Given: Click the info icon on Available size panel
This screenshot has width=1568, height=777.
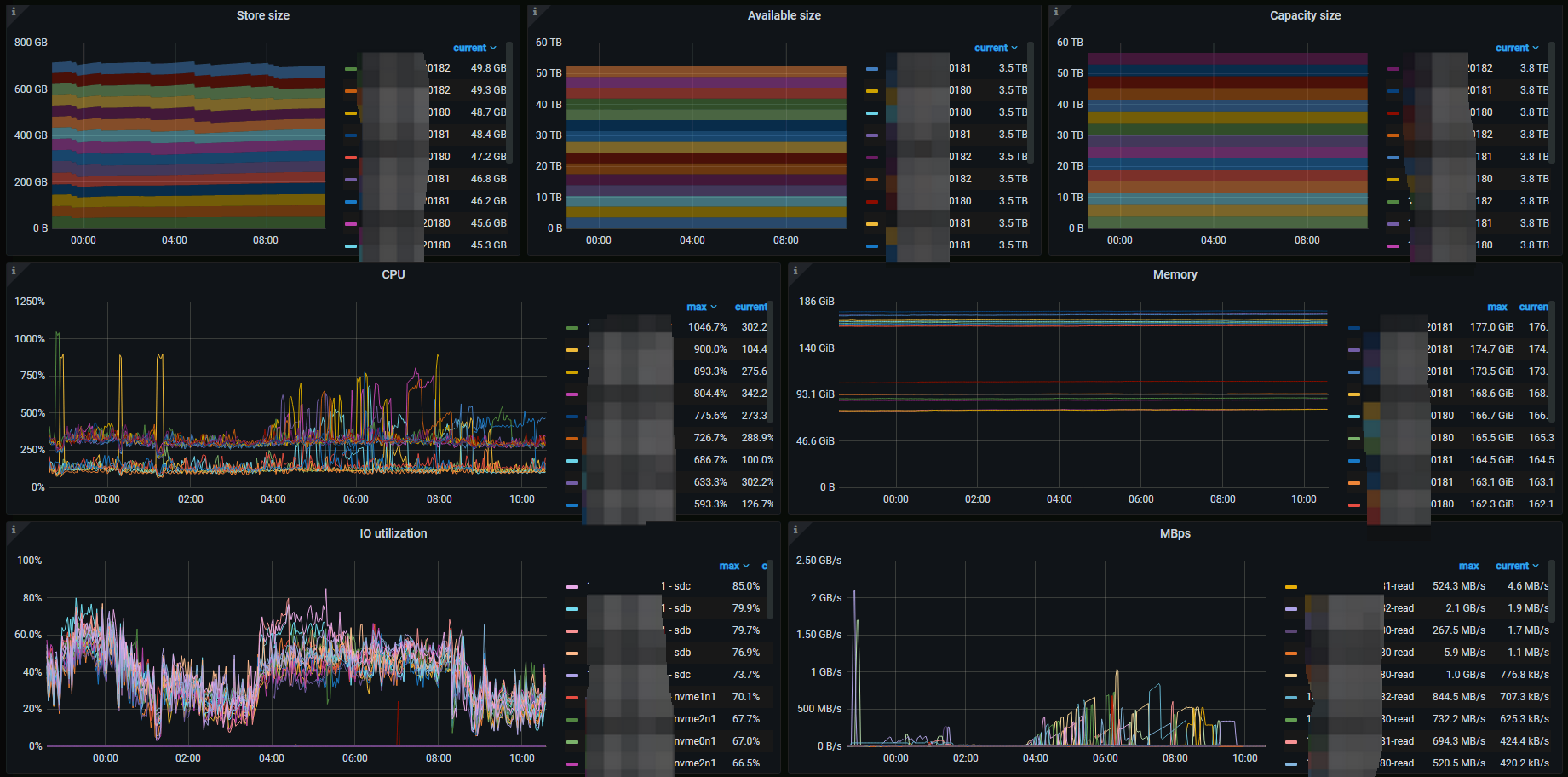Looking at the screenshot, I should pos(535,12).
